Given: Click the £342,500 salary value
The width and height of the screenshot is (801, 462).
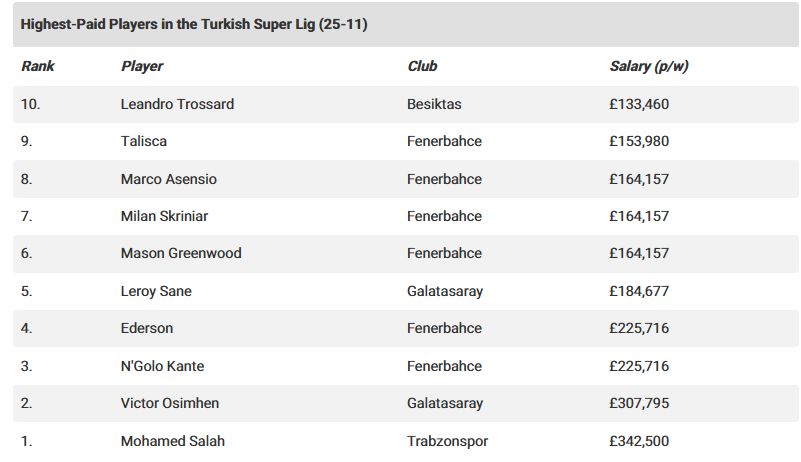Looking at the screenshot, I should click(x=639, y=441).
